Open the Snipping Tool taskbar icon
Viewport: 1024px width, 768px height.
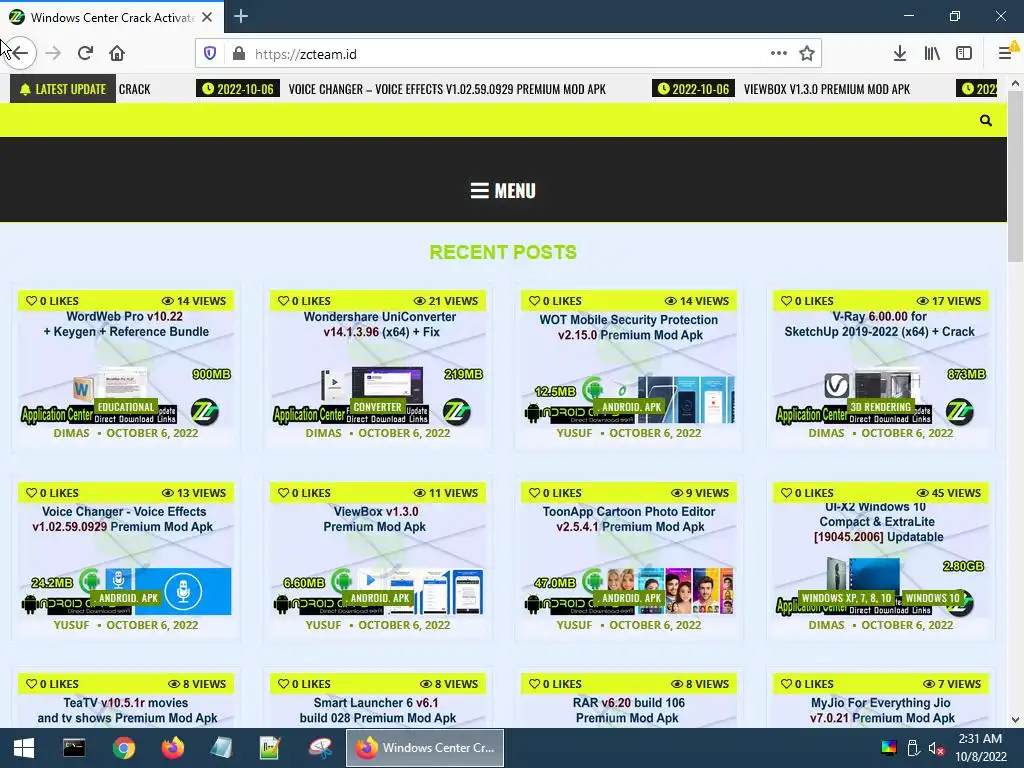320,748
